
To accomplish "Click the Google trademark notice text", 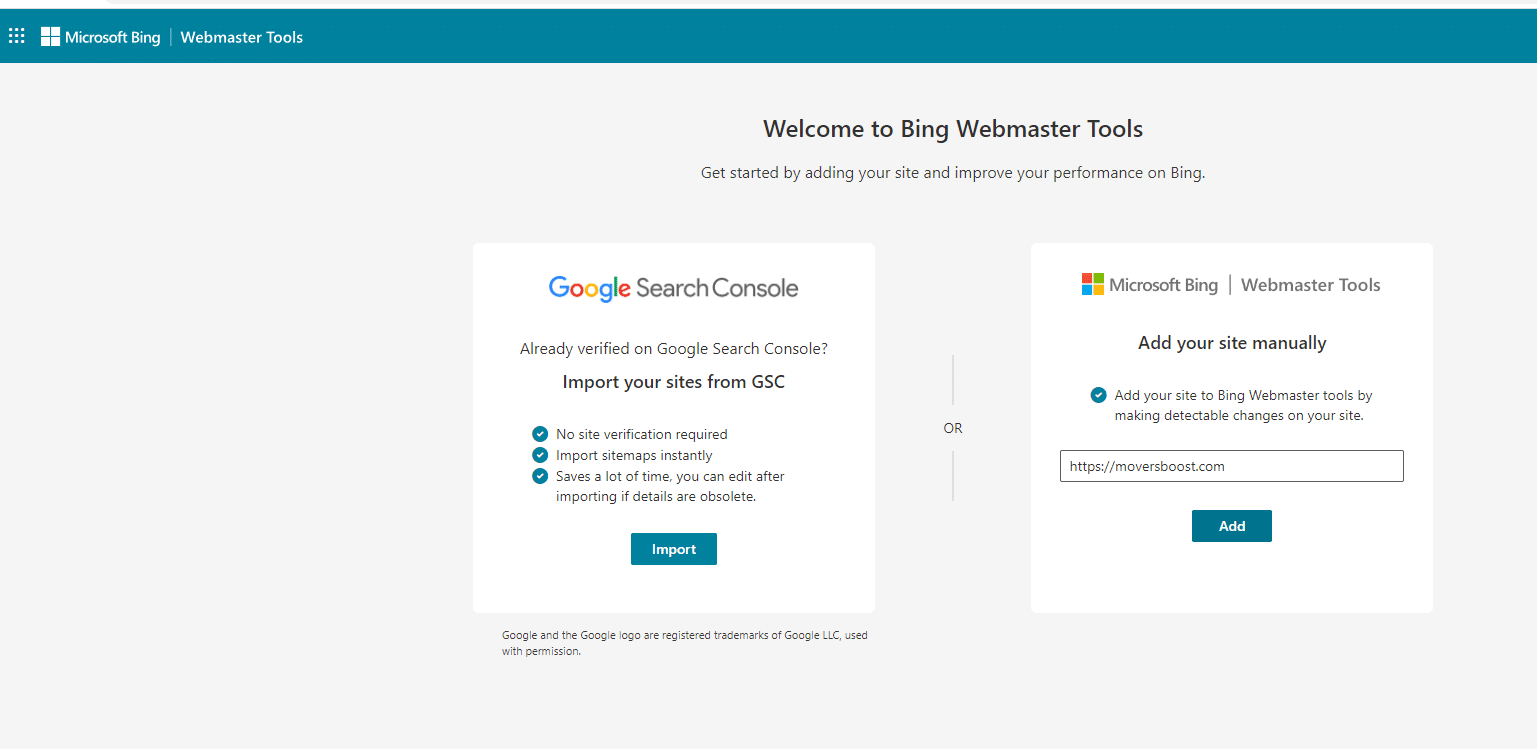I will point(684,643).
